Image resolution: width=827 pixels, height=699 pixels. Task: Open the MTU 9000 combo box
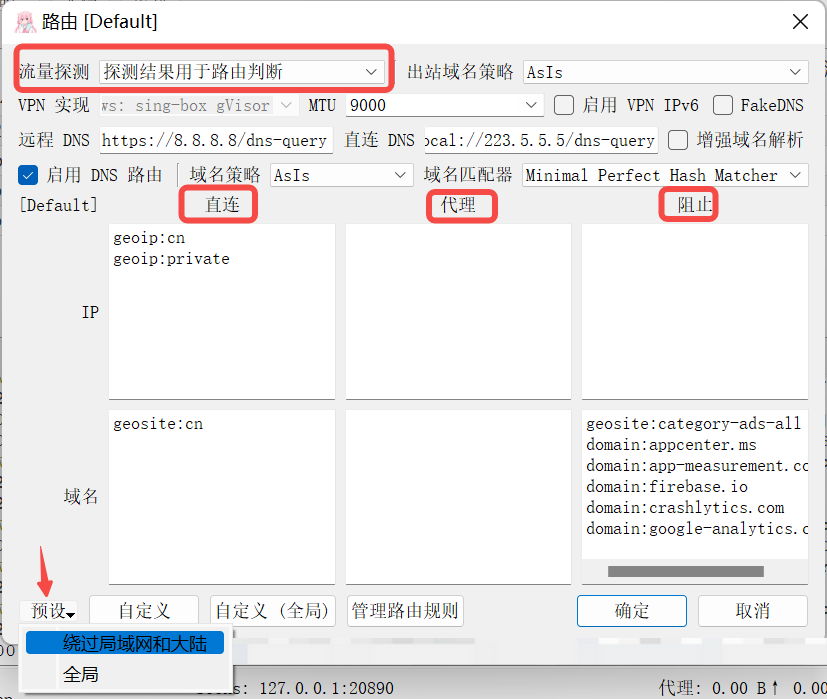pos(443,105)
